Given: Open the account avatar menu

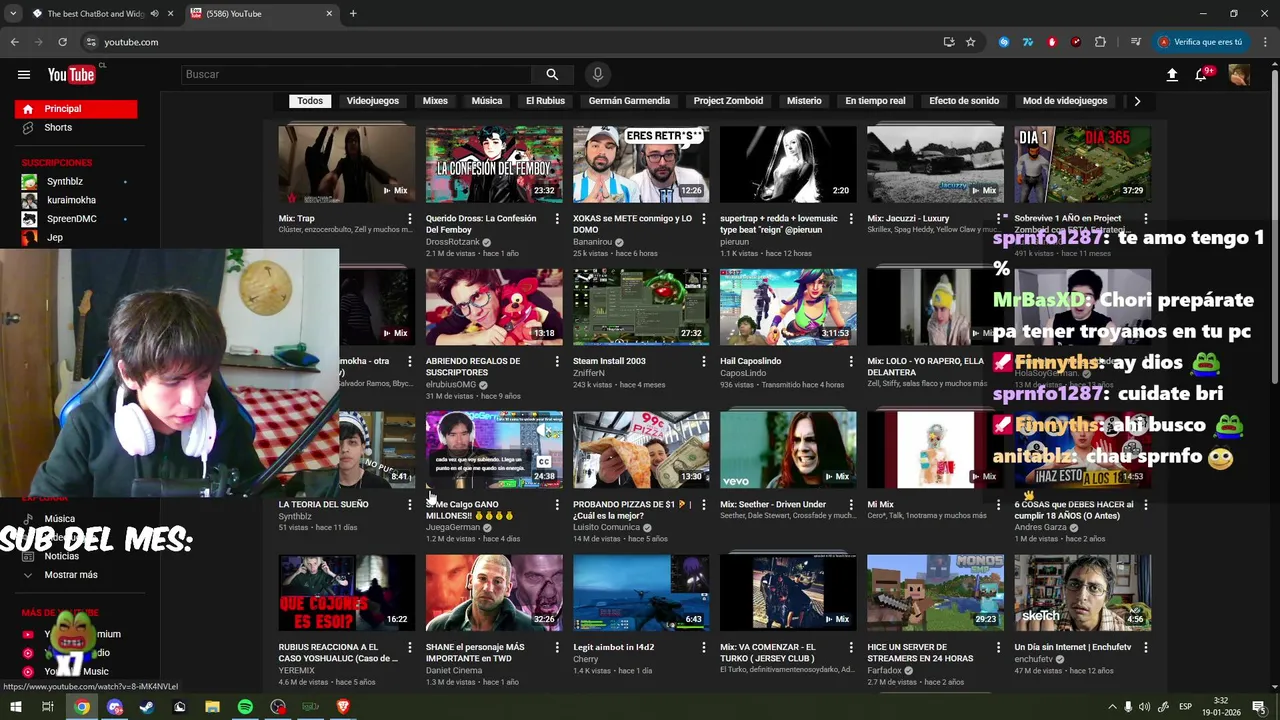Looking at the screenshot, I should coord(1239,75).
